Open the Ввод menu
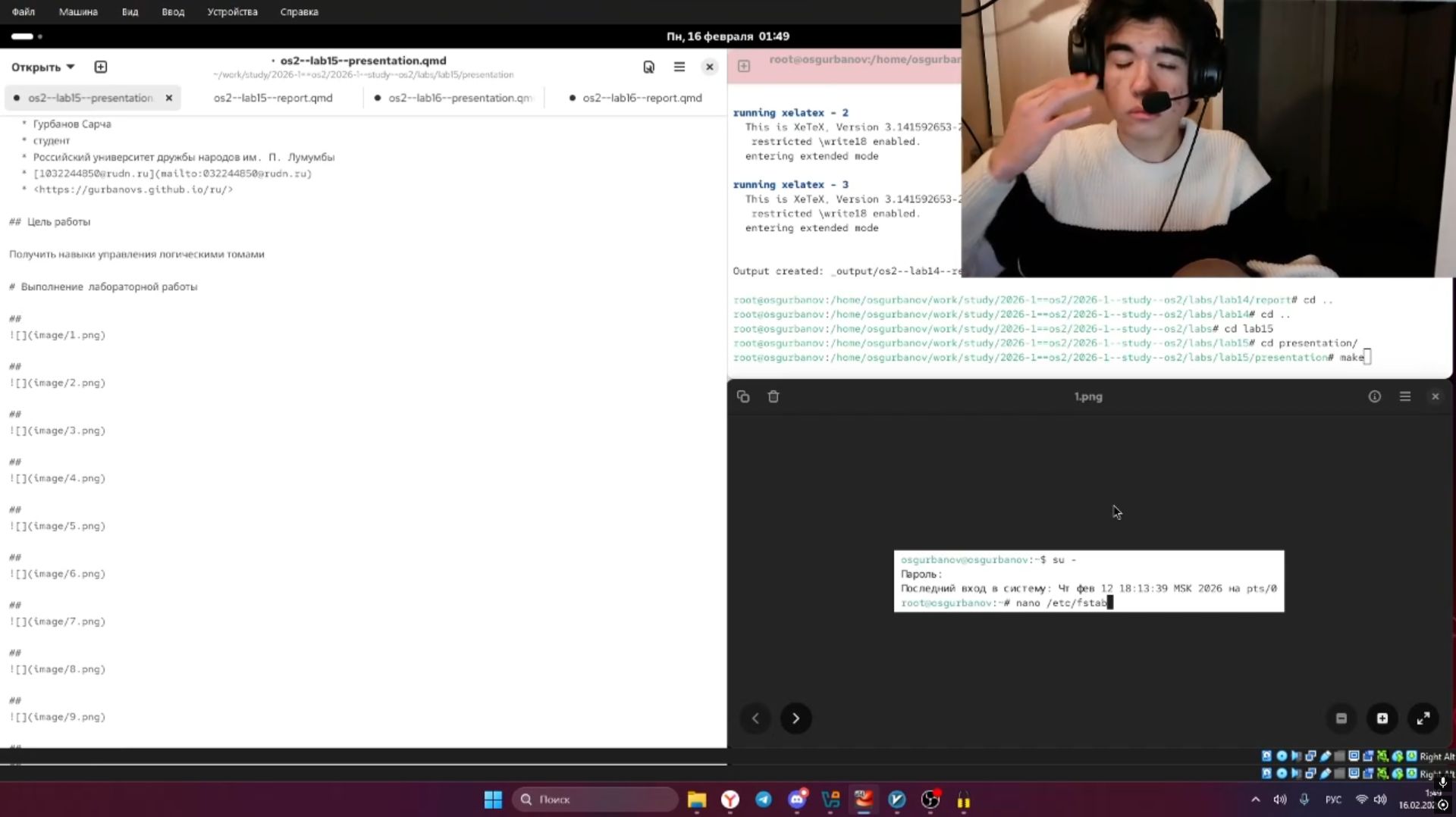 pos(173,12)
